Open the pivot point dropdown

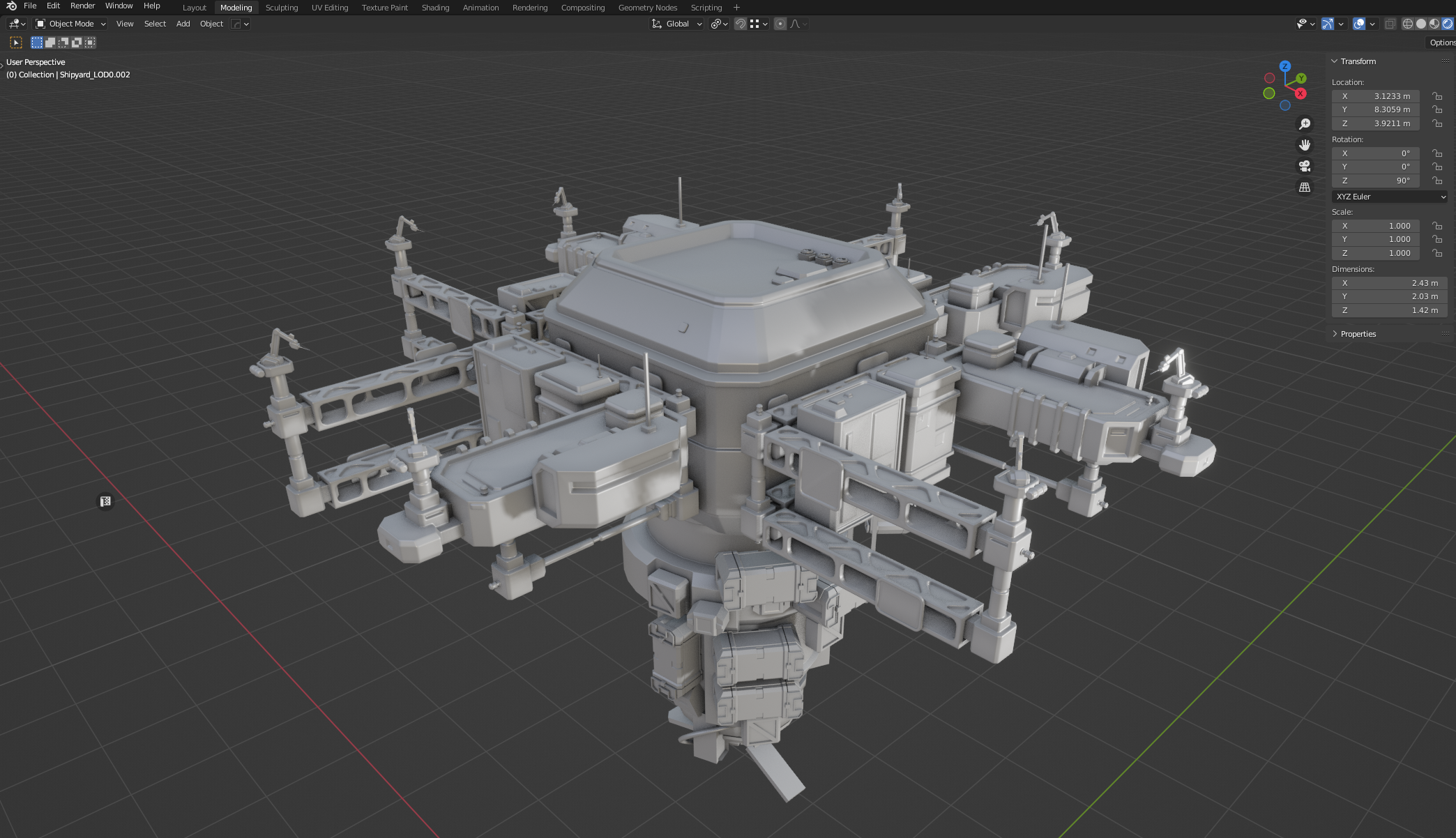point(719,24)
